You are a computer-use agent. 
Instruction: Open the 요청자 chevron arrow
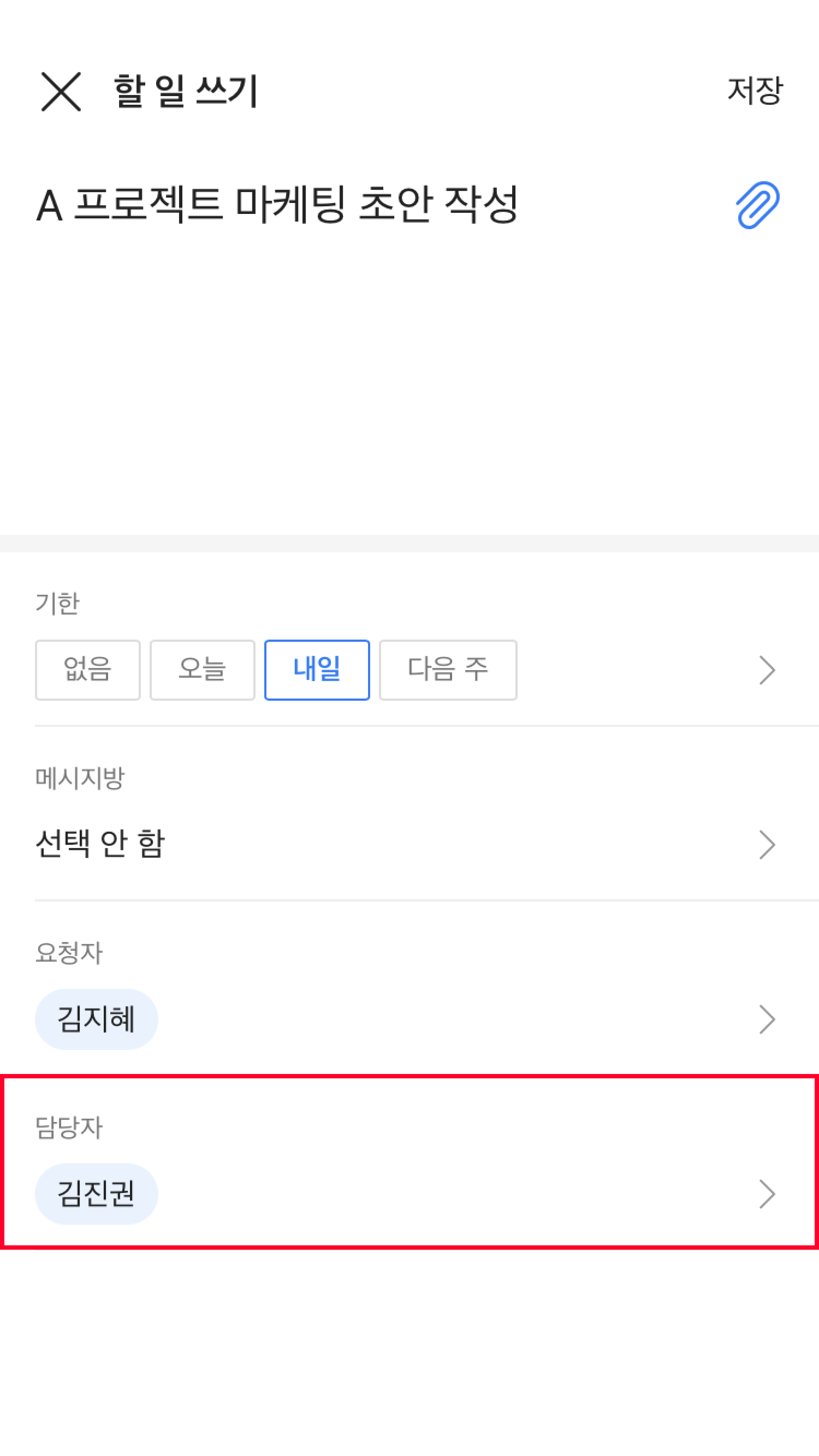767,1019
